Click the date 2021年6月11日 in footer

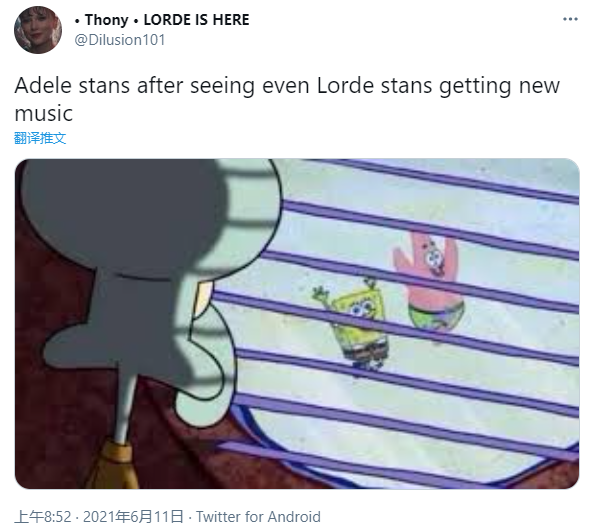pos(133,517)
